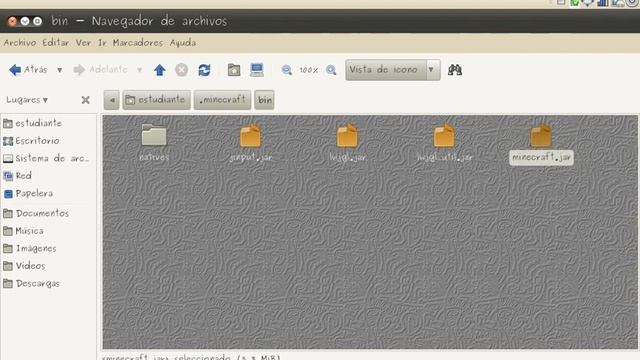Click the stop loading icon
The height and width of the screenshot is (360, 640).
tap(182, 70)
